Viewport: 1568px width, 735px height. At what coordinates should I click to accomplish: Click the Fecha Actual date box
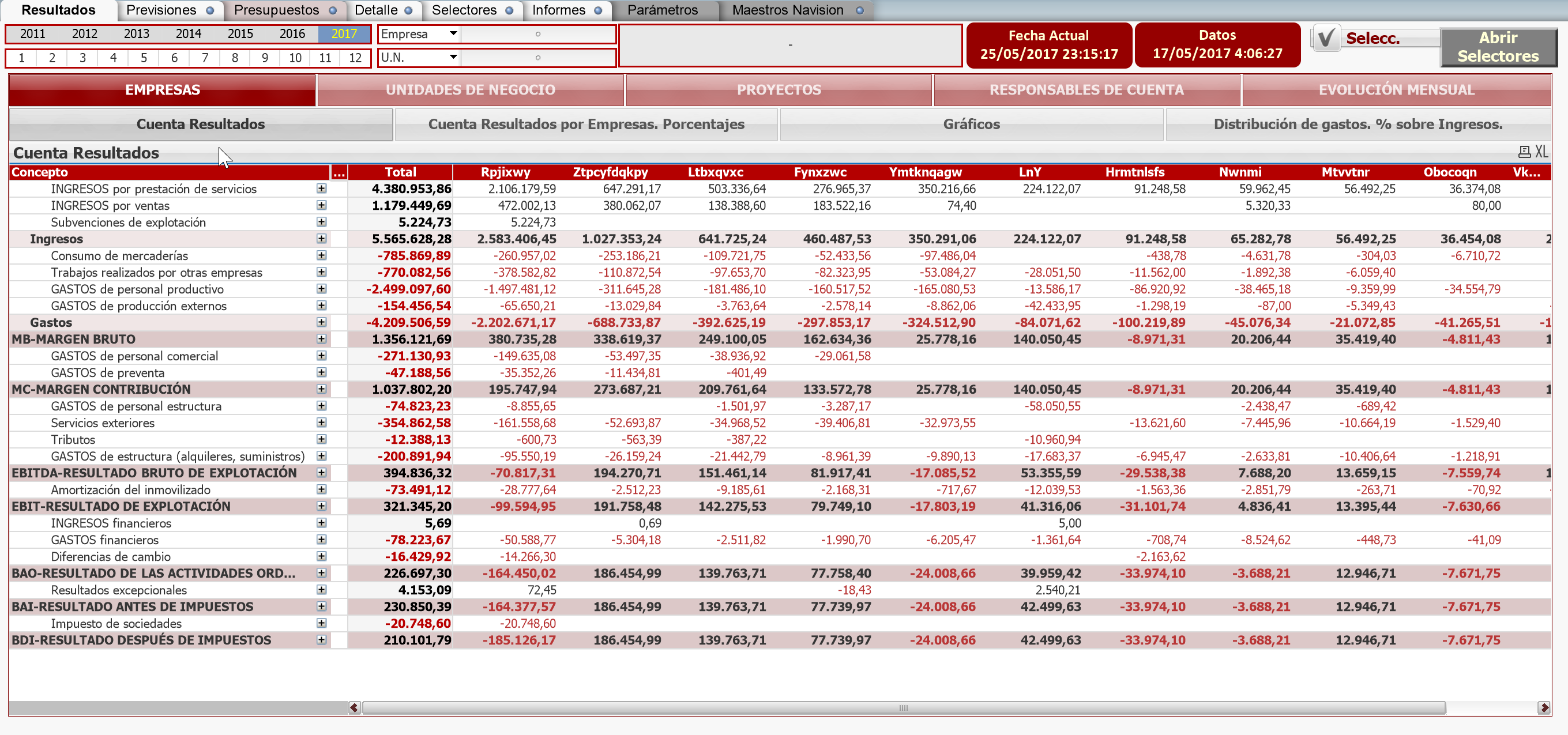click(1049, 45)
